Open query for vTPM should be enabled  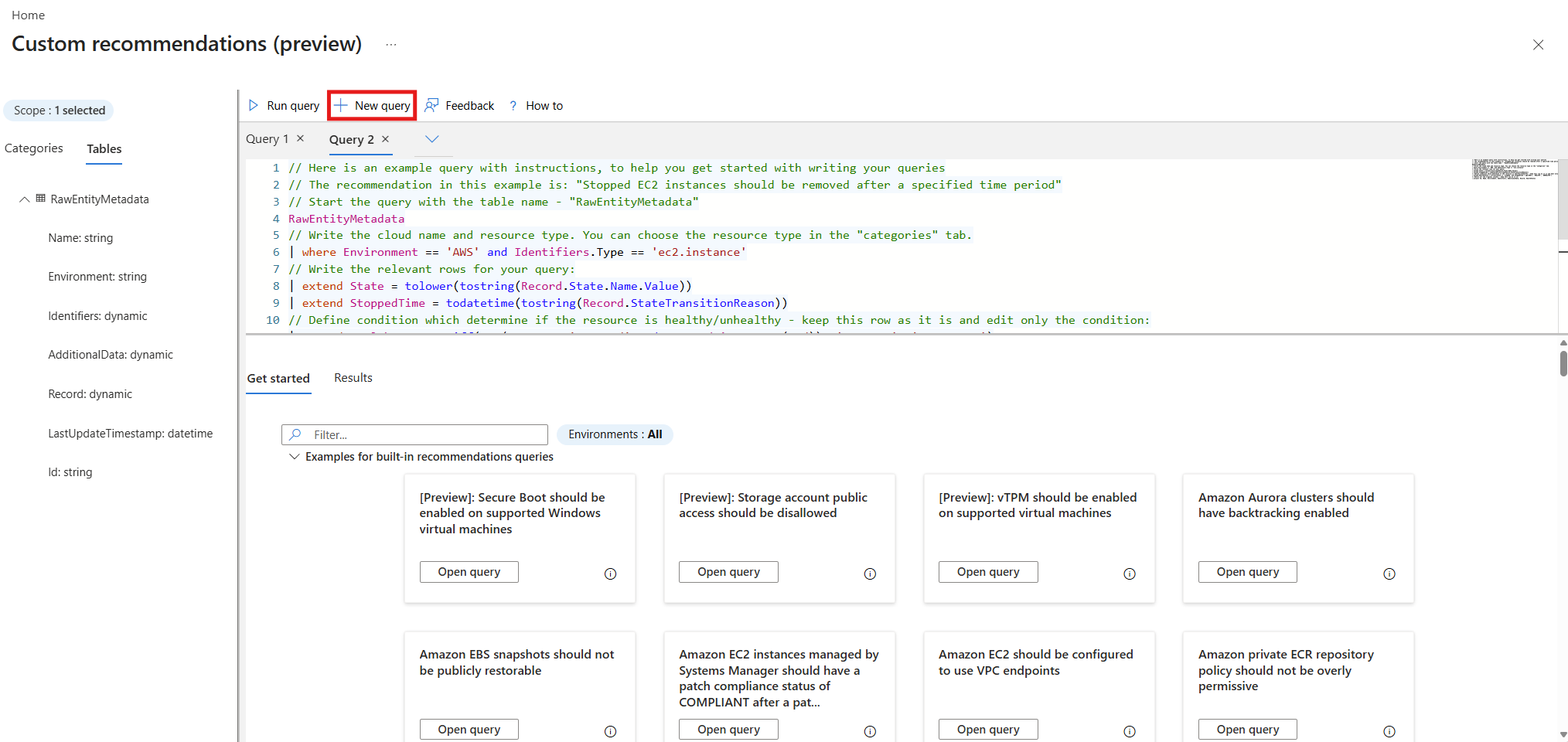point(988,572)
